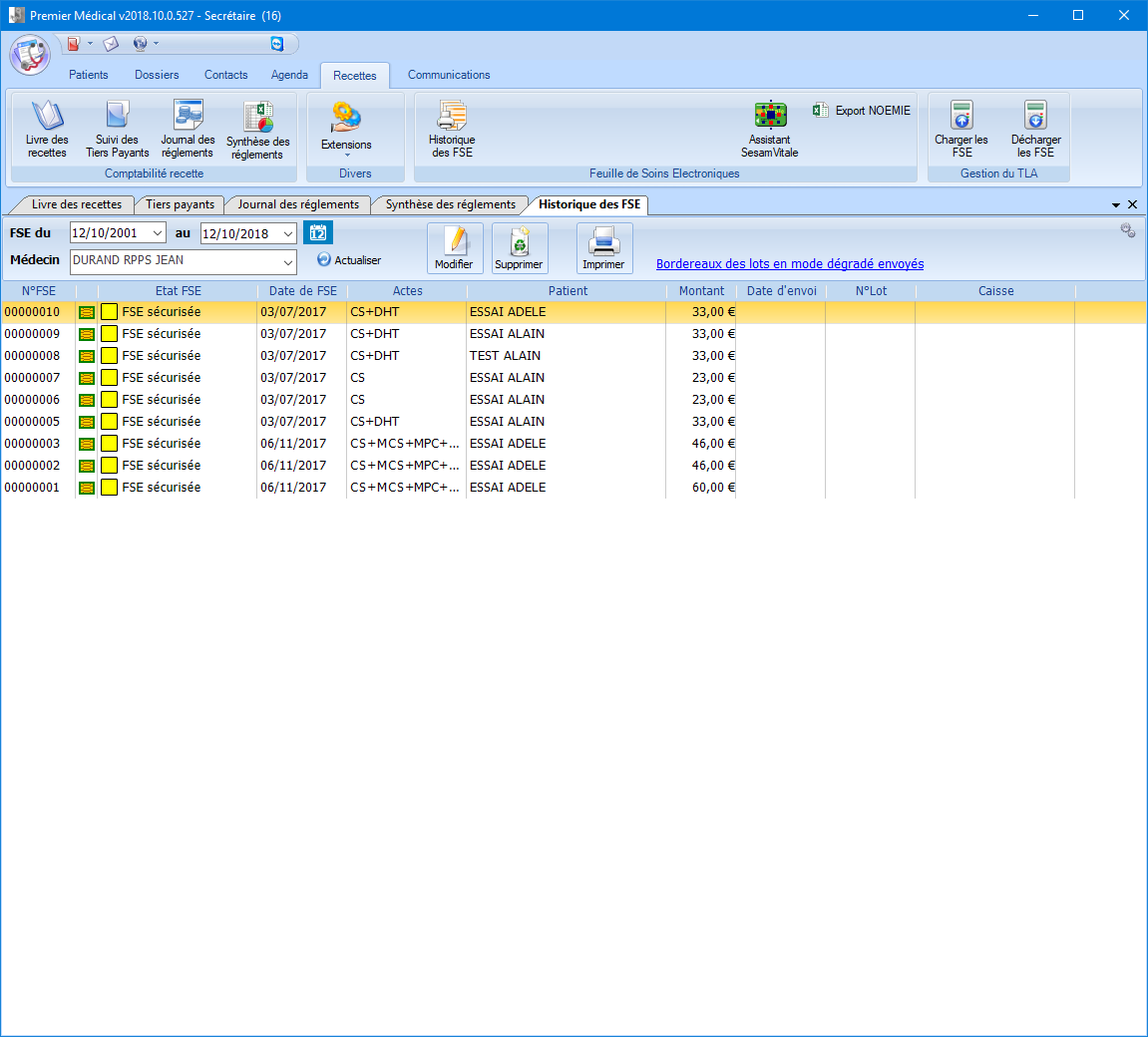Open the Livre des recettes document tab
The width and height of the screenshot is (1148, 1037).
76,204
